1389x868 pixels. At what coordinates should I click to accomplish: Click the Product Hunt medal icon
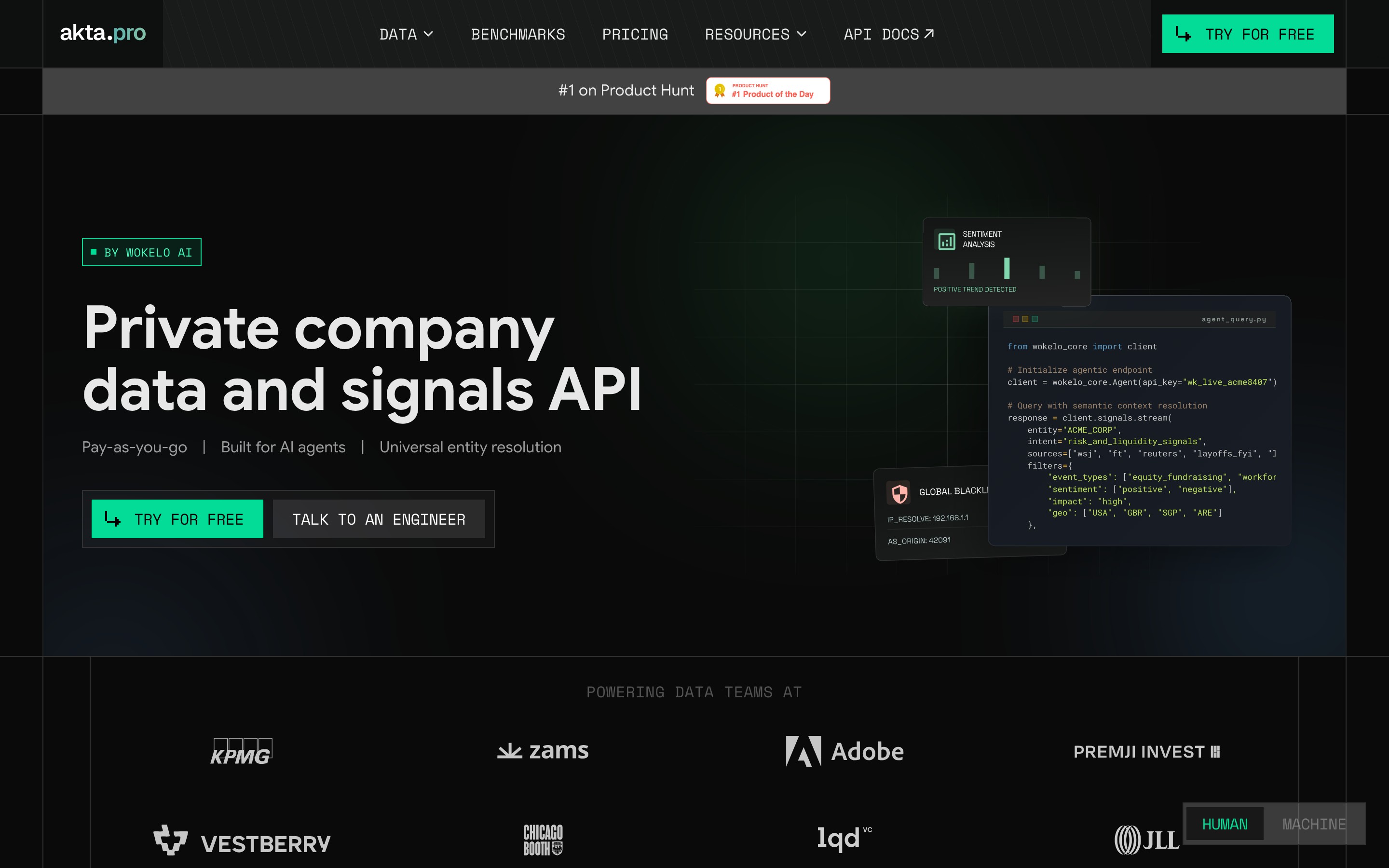coord(720,90)
